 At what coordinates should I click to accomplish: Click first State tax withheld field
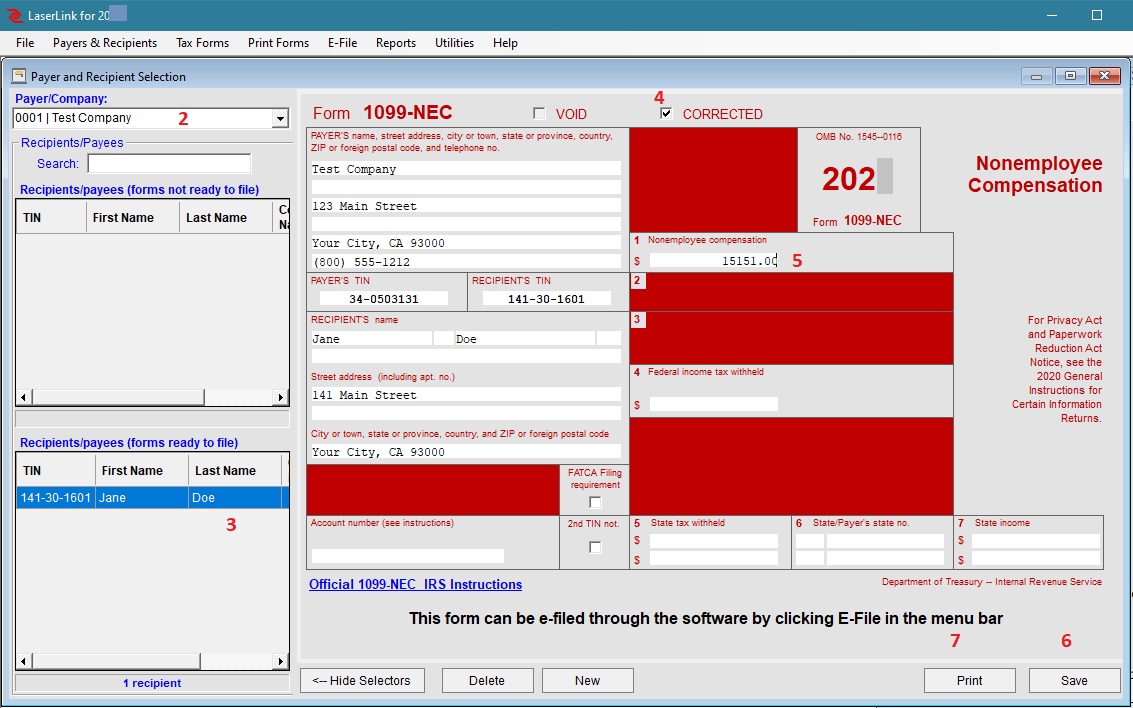[x=714, y=540]
